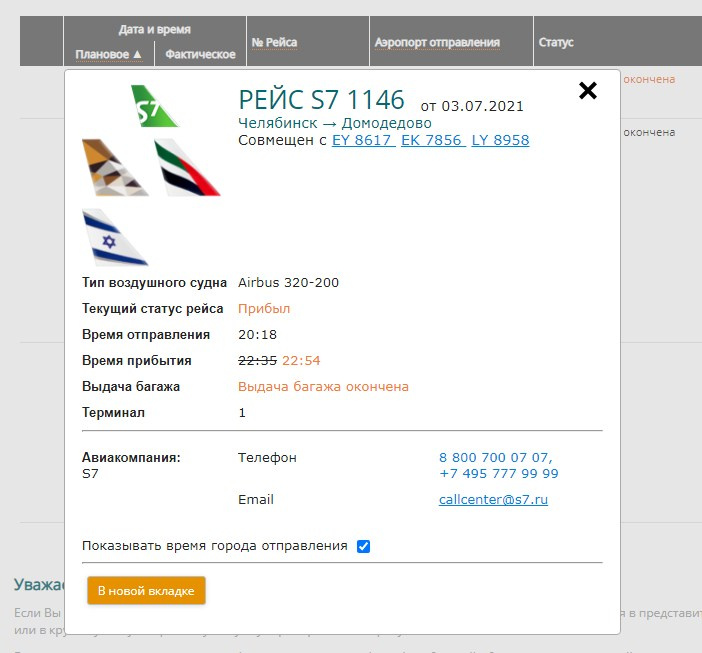Viewport: 702px width, 653px height.
Task: Click phone number 8 800 700 07 07
Action: coord(495,457)
